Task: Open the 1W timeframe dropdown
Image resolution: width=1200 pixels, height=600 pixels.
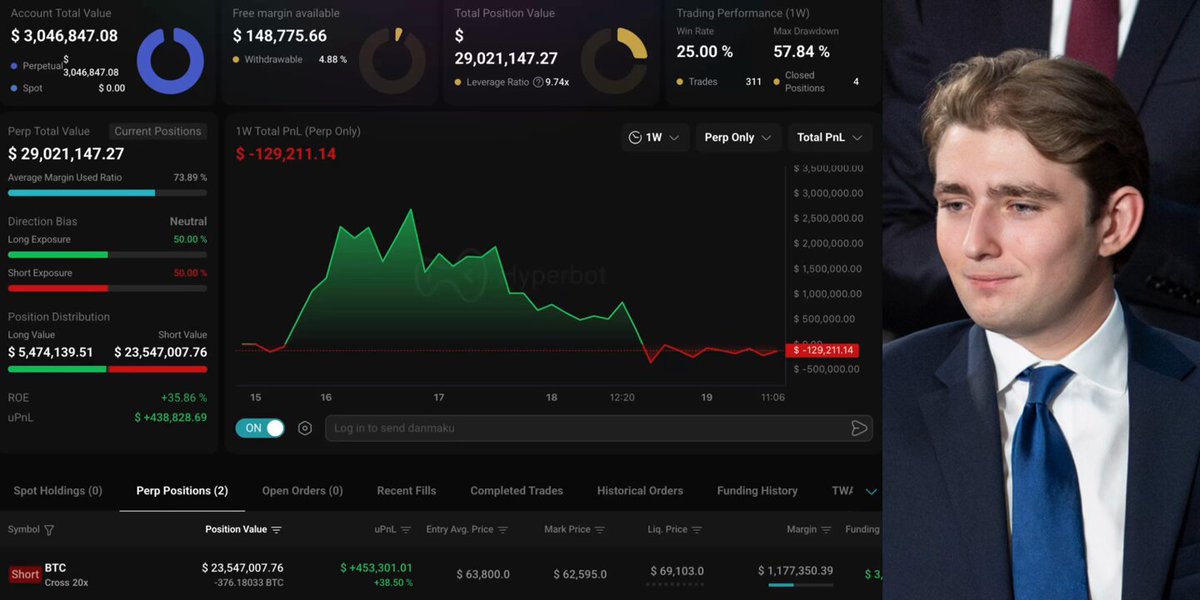Action: (x=655, y=137)
